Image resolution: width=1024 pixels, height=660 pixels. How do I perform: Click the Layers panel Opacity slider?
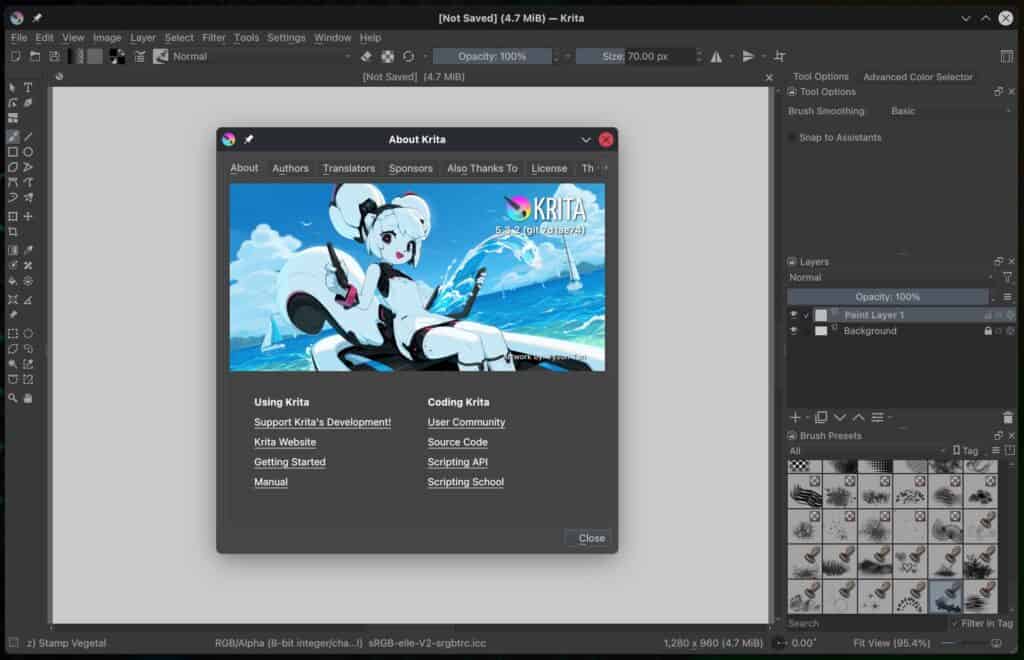tap(888, 297)
